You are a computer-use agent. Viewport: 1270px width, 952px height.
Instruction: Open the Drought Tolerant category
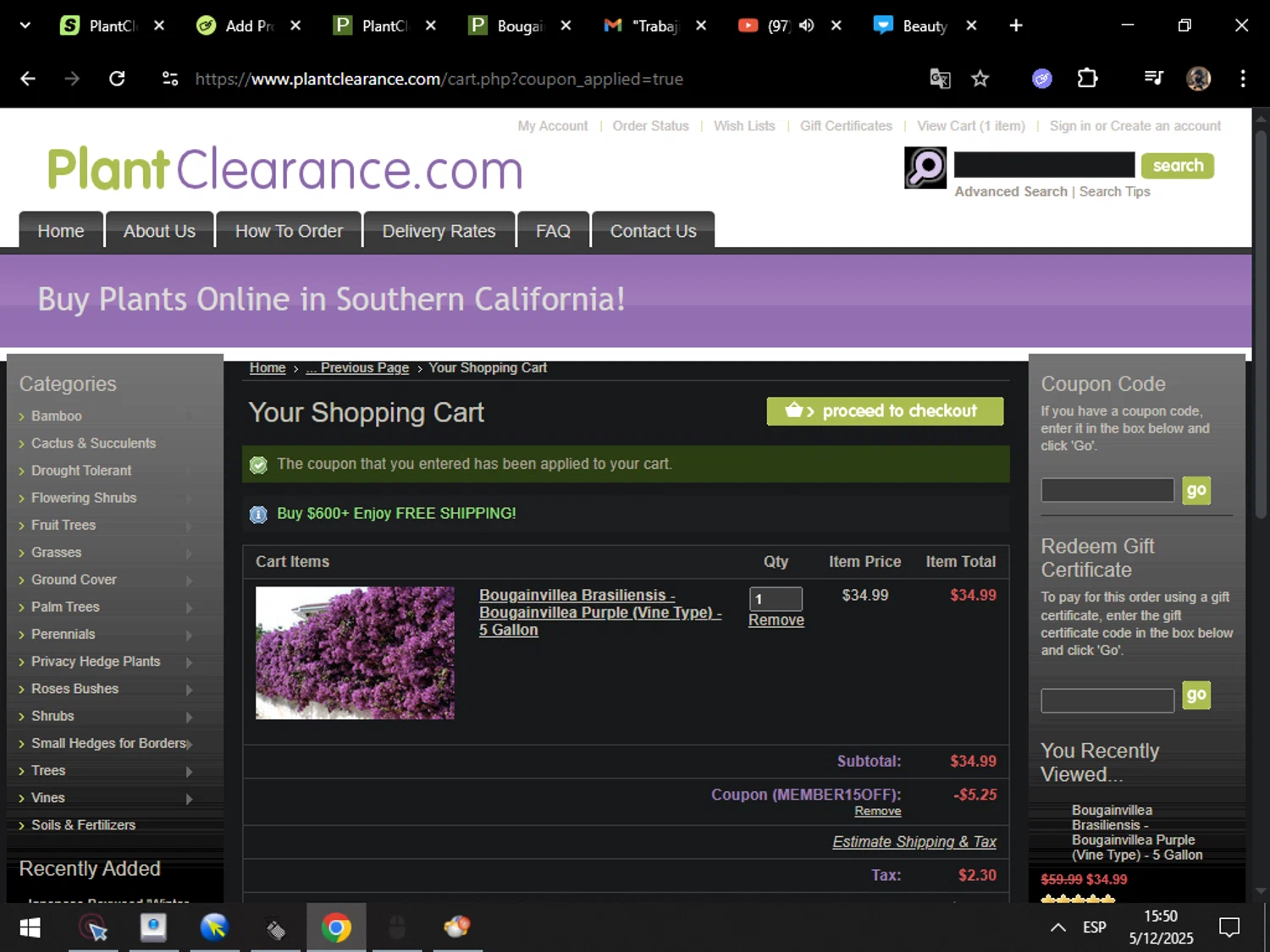pyautogui.click(x=81, y=470)
